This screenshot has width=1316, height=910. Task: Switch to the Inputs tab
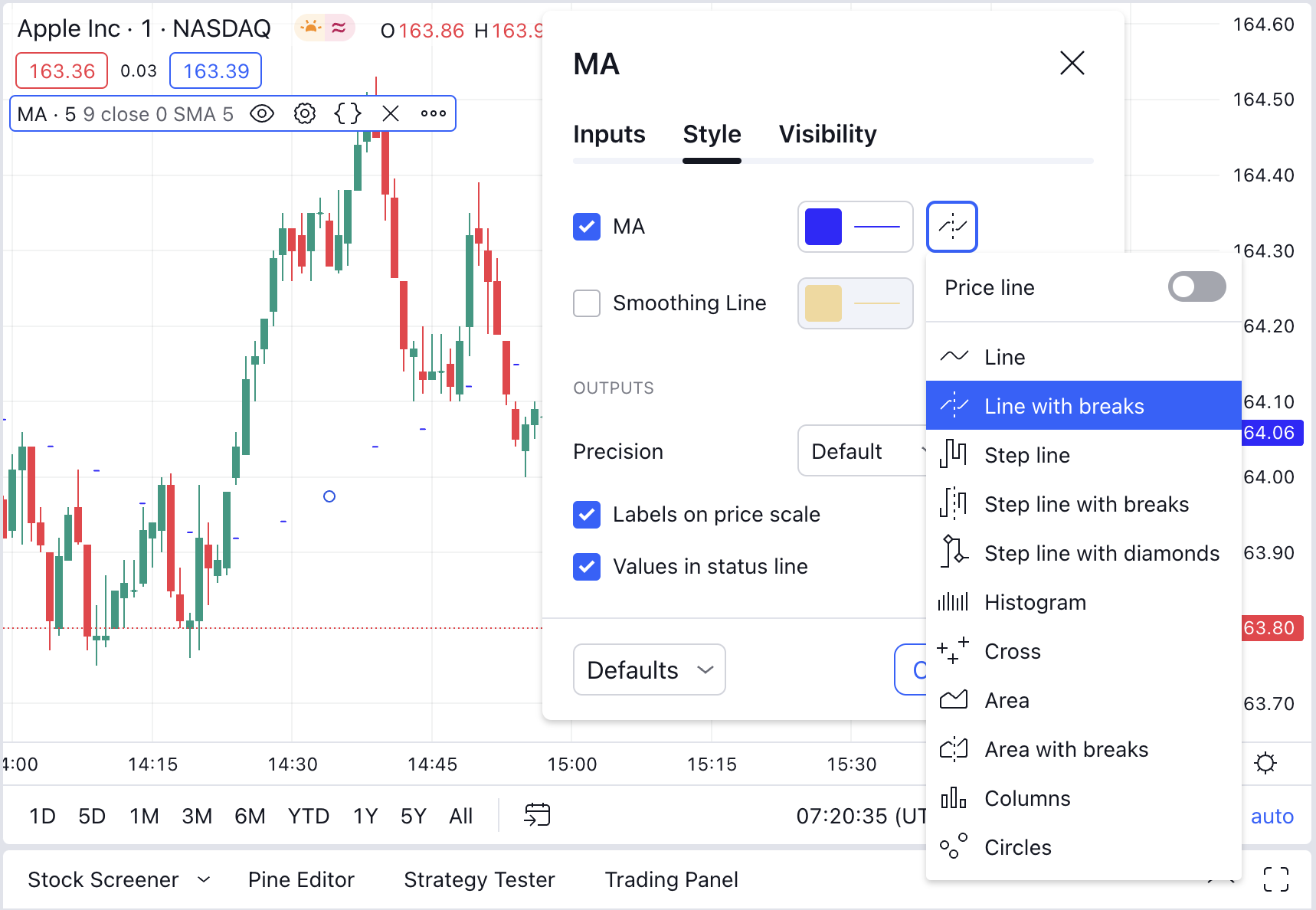point(609,134)
